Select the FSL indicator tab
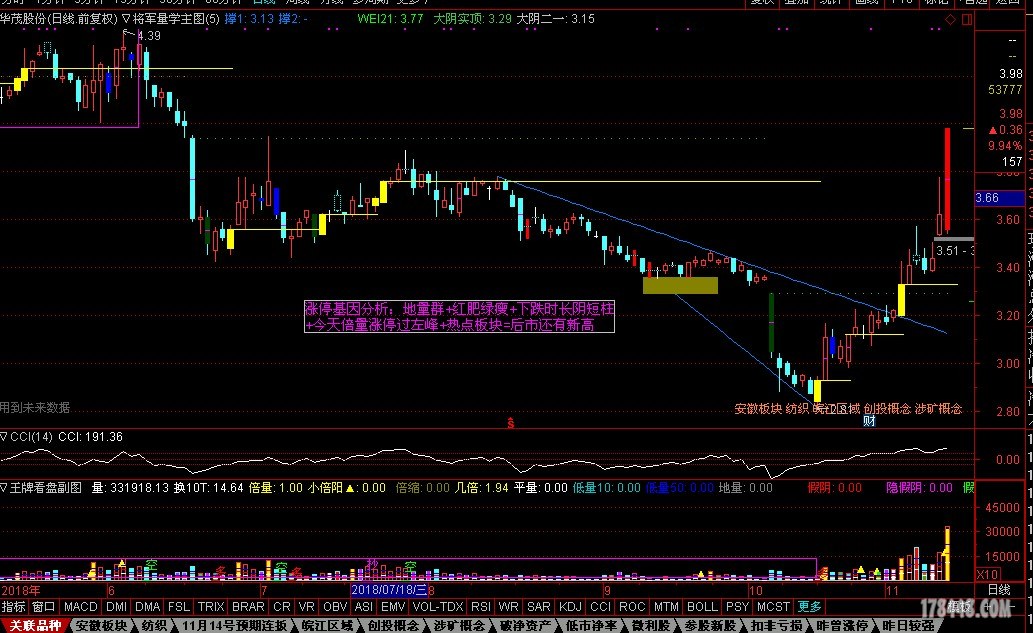 pyautogui.click(x=179, y=607)
